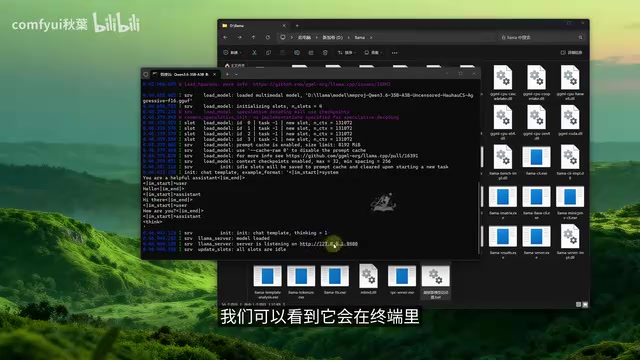Screen dimensions: 640x360
Task: Navigate up one folder in File Explorer
Action: (253, 38)
